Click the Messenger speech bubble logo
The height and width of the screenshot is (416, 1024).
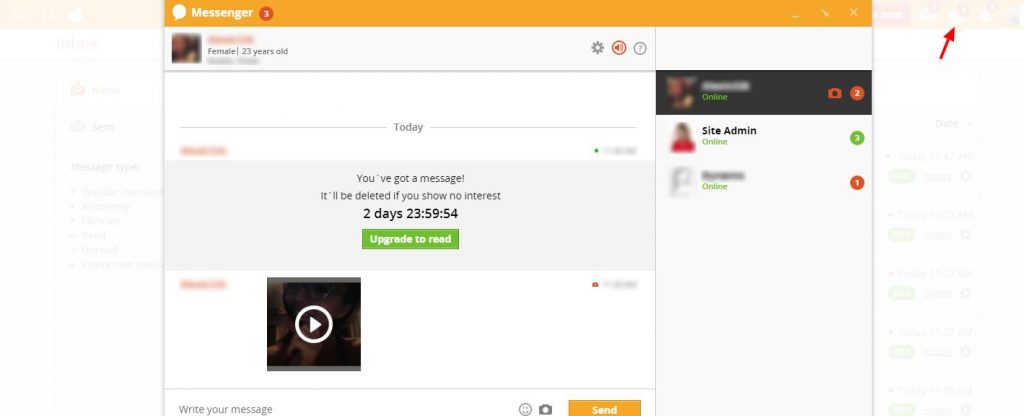tap(179, 12)
